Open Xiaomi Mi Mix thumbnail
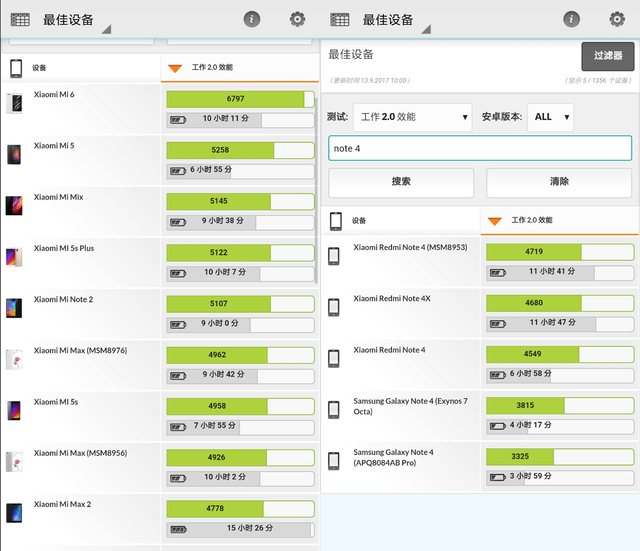 (x=14, y=205)
